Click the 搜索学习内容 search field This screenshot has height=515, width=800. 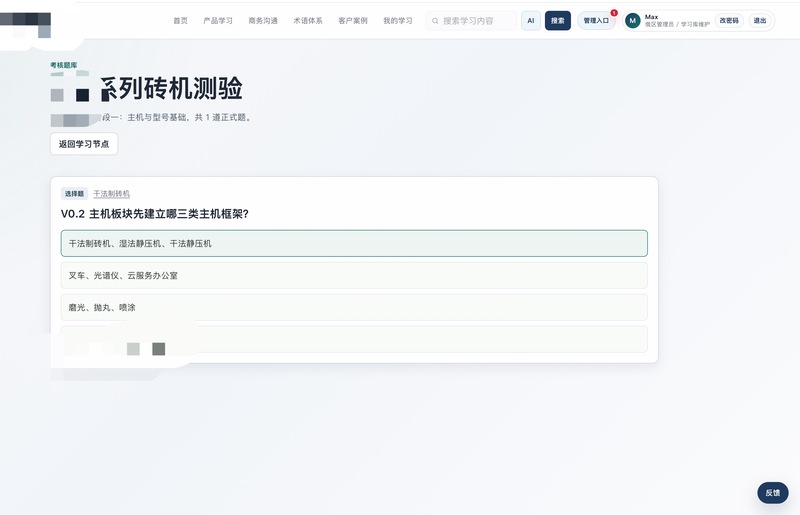click(471, 21)
